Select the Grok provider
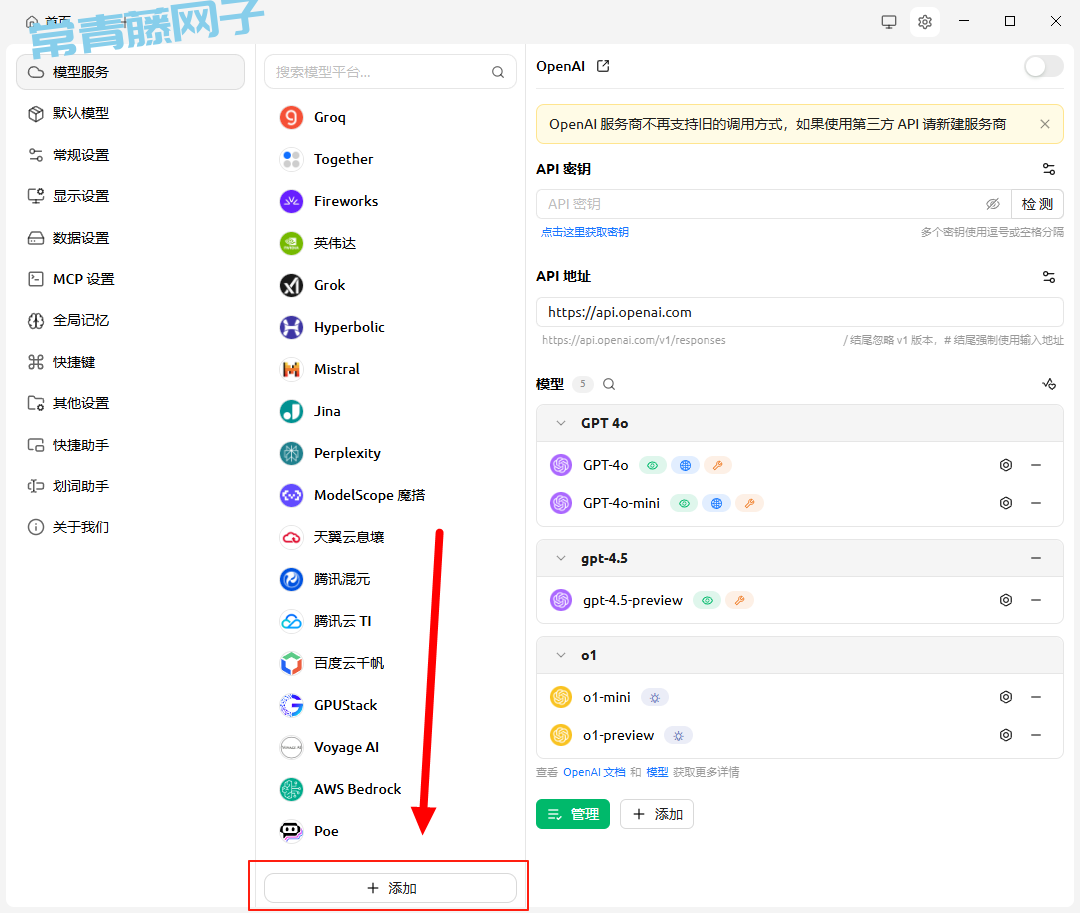This screenshot has width=1080, height=913. tap(391, 286)
